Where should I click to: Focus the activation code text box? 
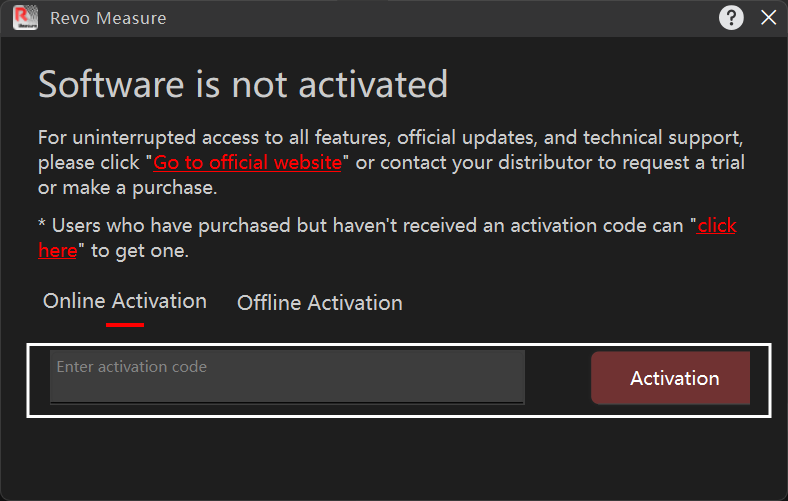coord(287,376)
